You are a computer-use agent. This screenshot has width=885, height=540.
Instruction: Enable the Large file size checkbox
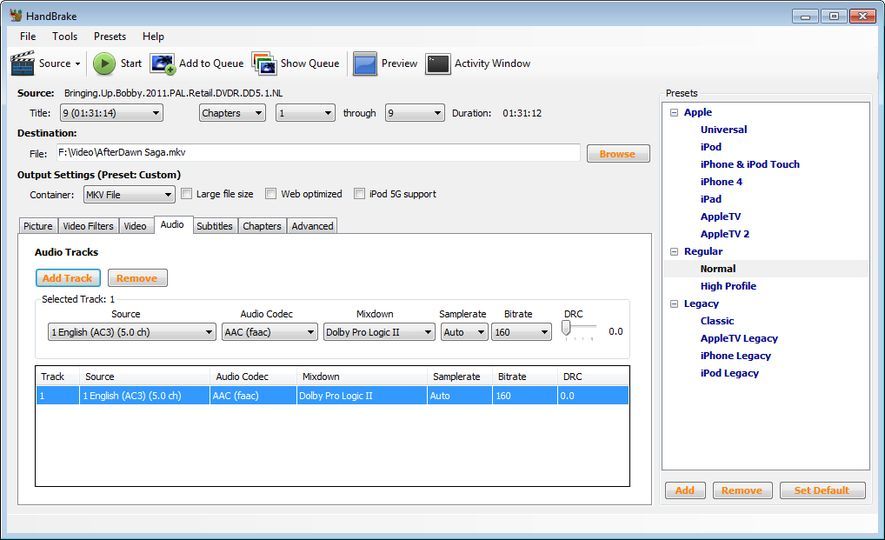pos(186,194)
